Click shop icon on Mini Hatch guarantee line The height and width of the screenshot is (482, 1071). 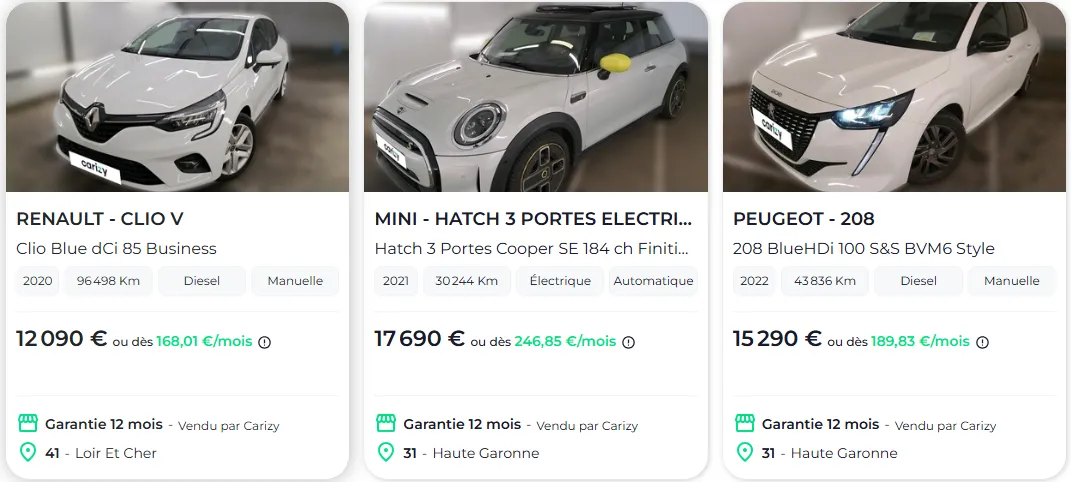coord(386,423)
